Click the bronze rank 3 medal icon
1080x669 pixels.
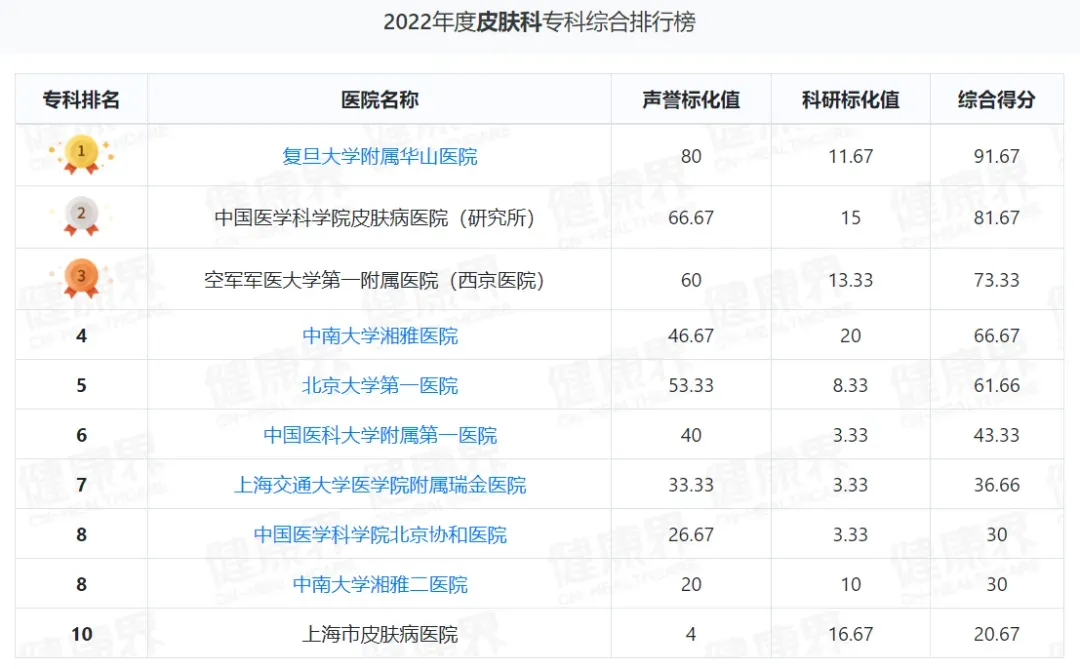tap(81, 278)
